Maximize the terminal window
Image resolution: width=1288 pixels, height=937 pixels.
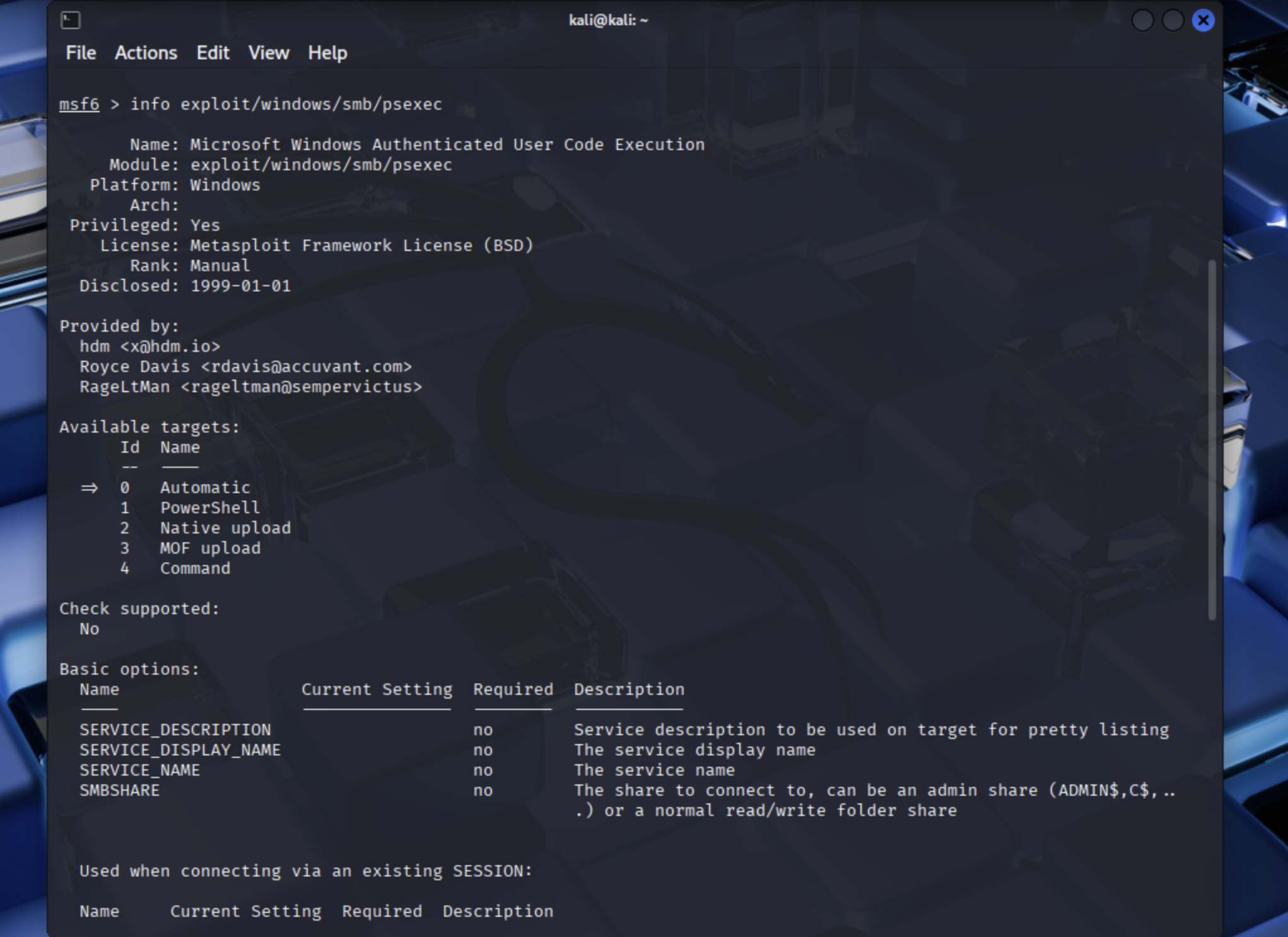coord(1173,20)
